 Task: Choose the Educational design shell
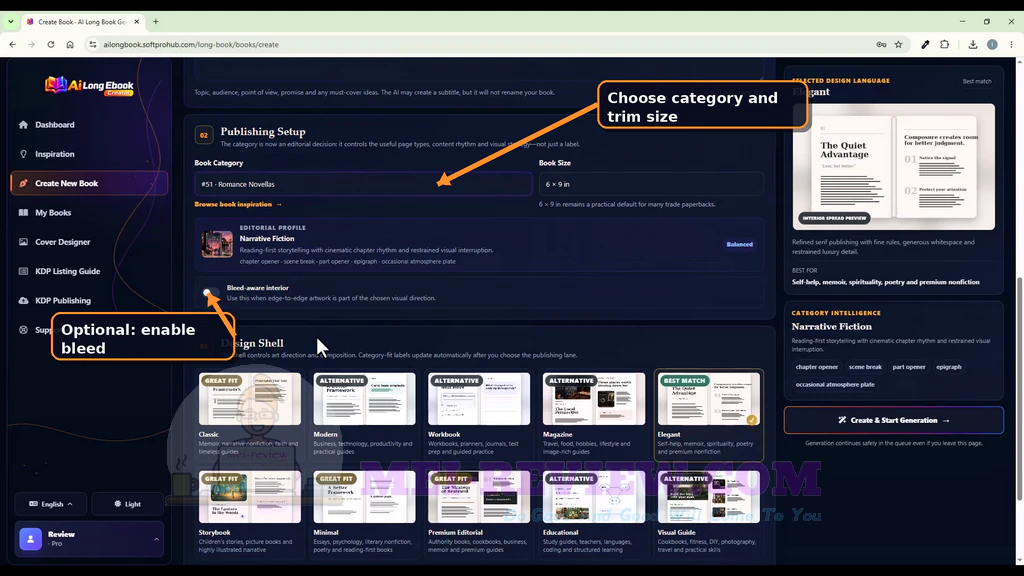point(594,513)
